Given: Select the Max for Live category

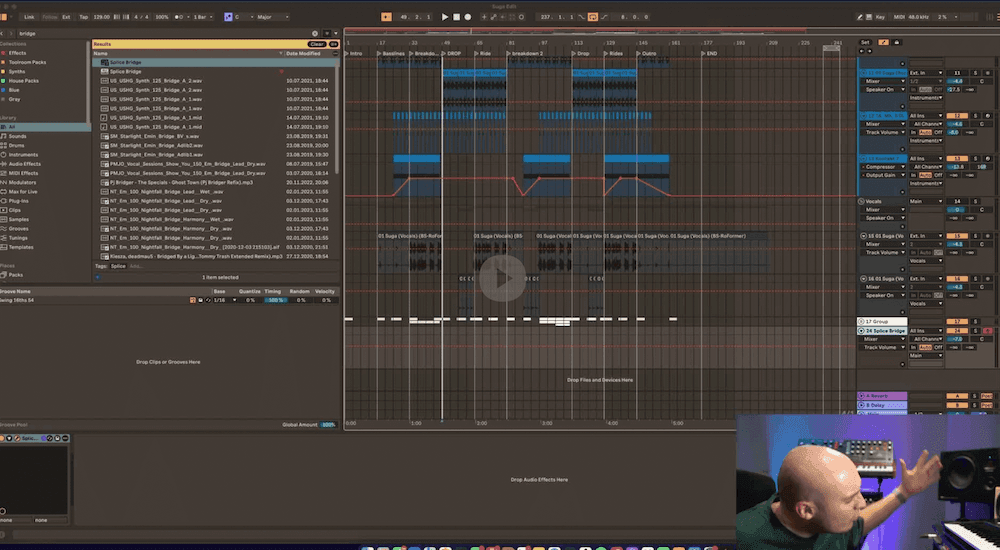Looking at the screenshot, I should (x=23, y=191).
